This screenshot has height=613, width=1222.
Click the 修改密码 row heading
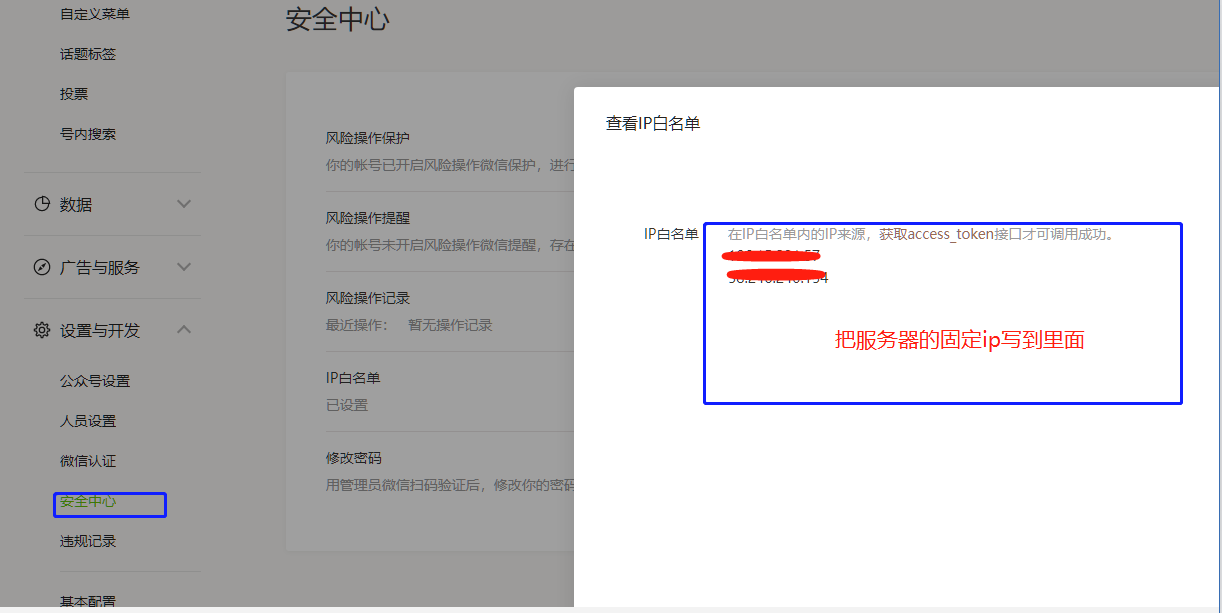coord(353,458)
